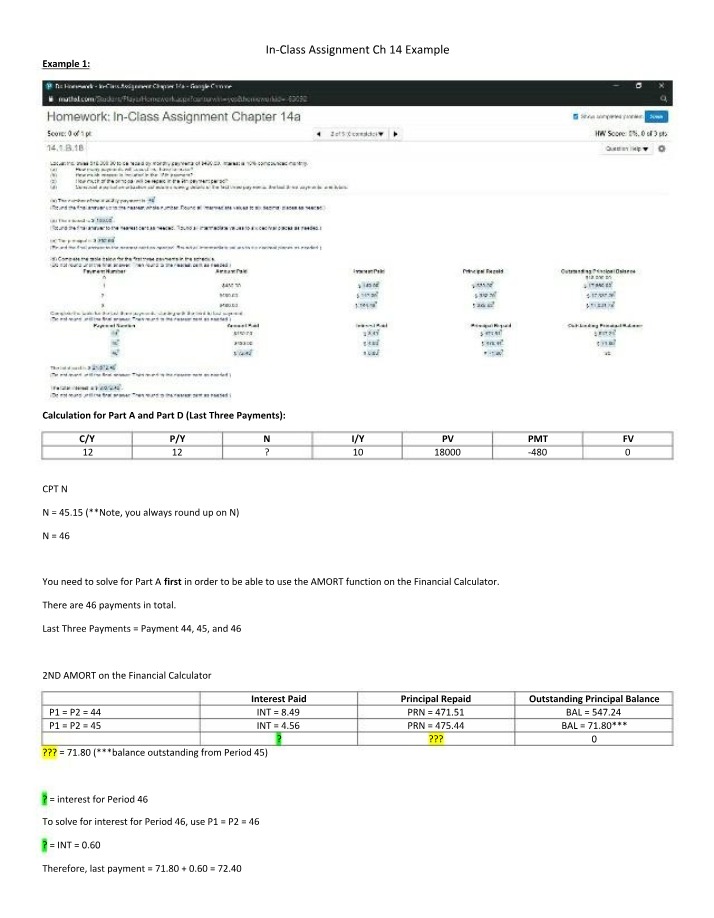Click the '? = interest for Period 46' line
The height and width of the screenshot is (918, 714).
tap(95, 799)
